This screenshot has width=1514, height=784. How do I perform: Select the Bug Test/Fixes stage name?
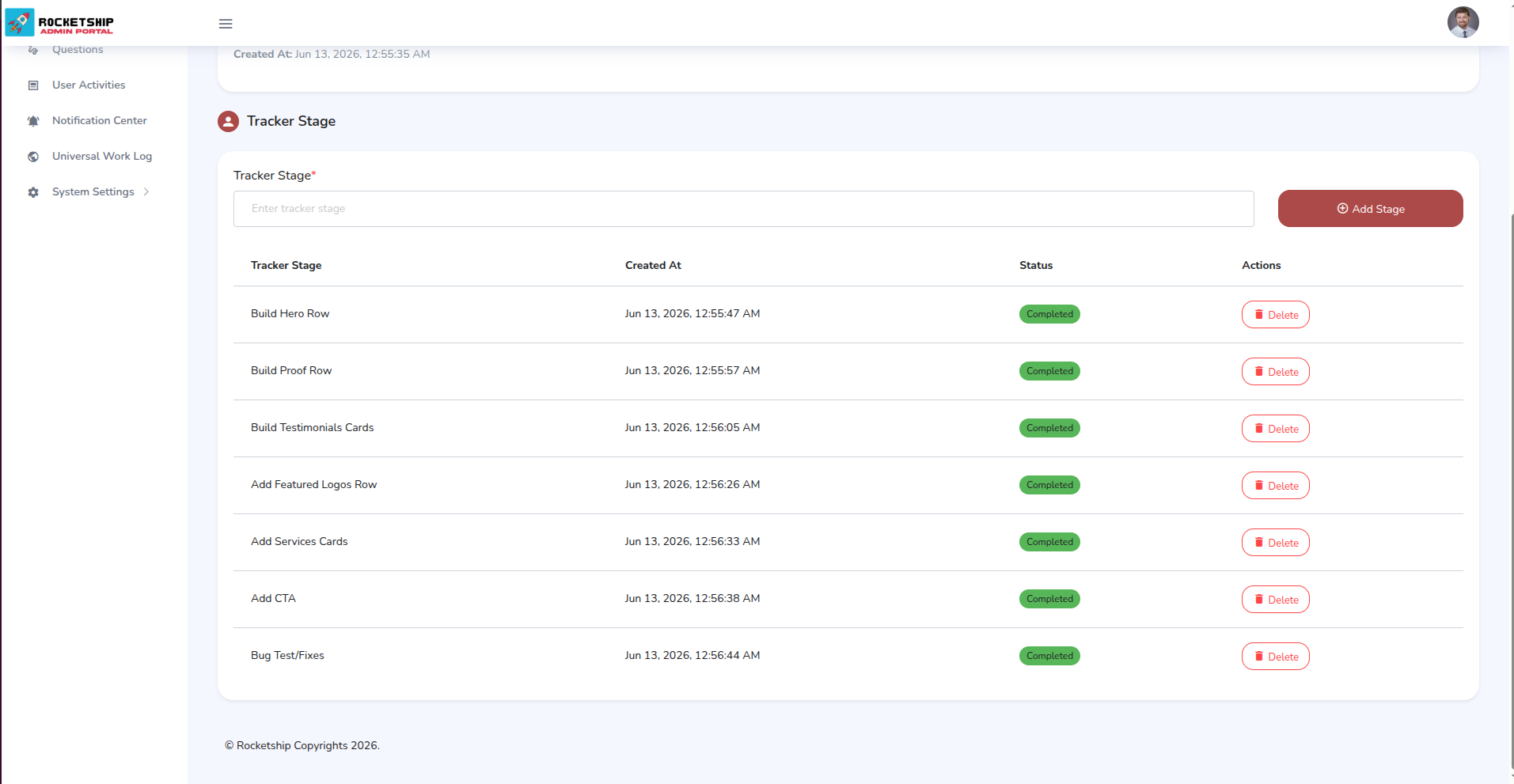[x=287, y=655]
